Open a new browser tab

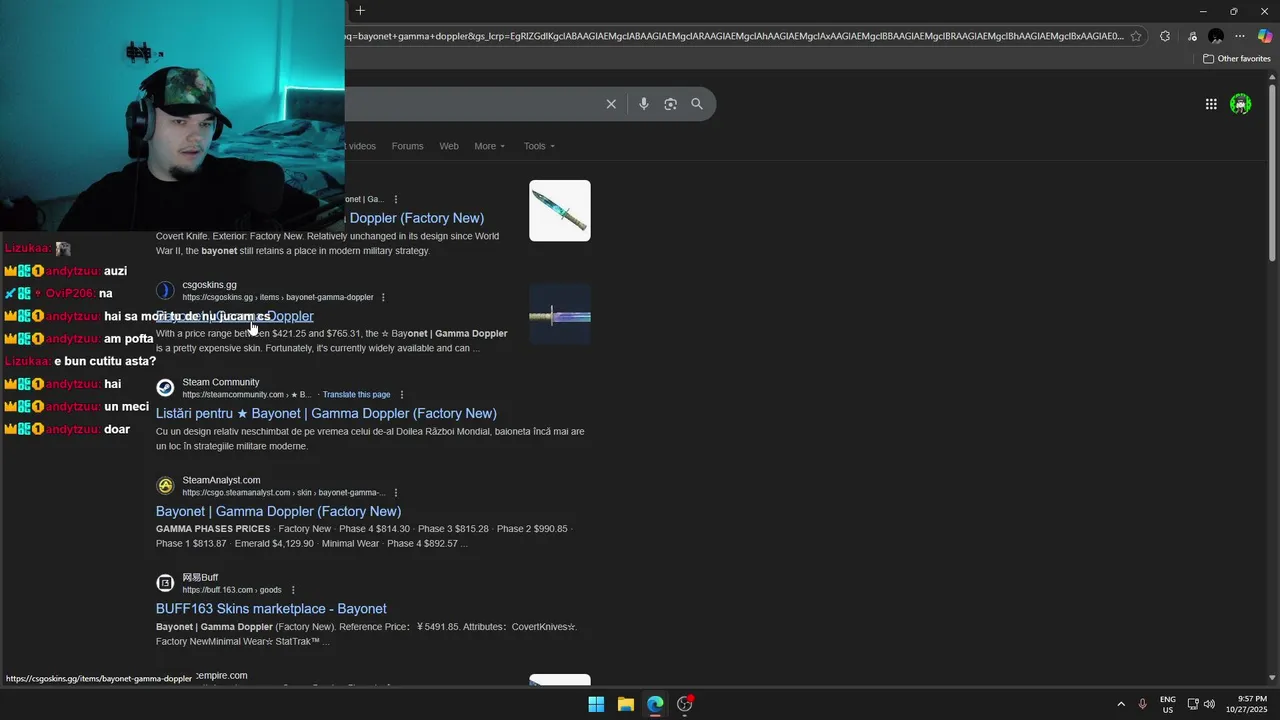pyautogui.click(x=360, y=11)
